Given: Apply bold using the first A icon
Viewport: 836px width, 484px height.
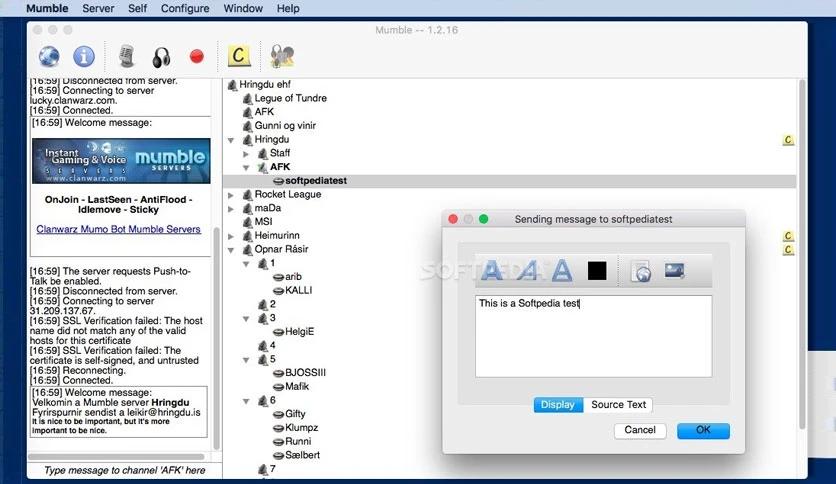Looking at the screenshot, I should (491, 270).
